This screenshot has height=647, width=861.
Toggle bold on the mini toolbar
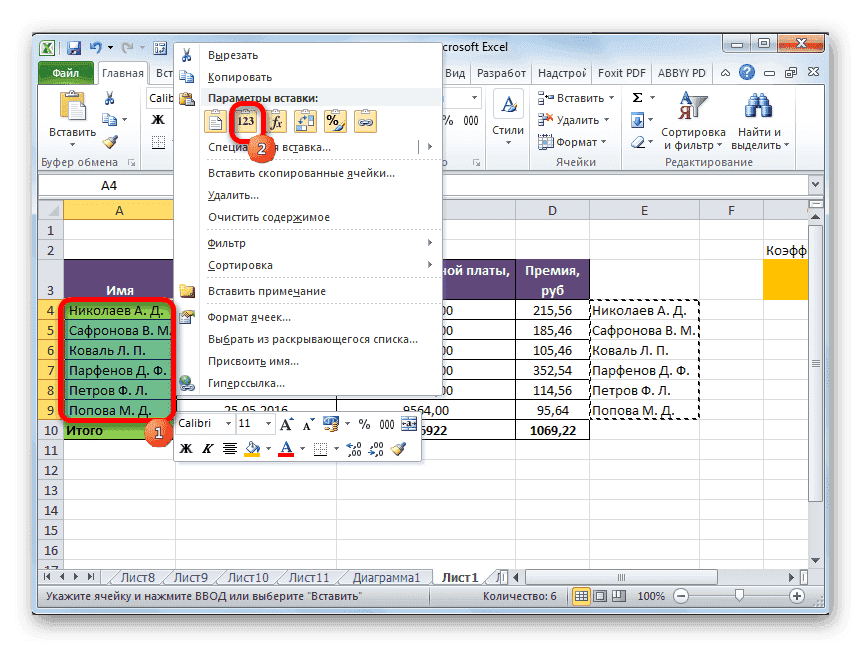pos(184,447)
